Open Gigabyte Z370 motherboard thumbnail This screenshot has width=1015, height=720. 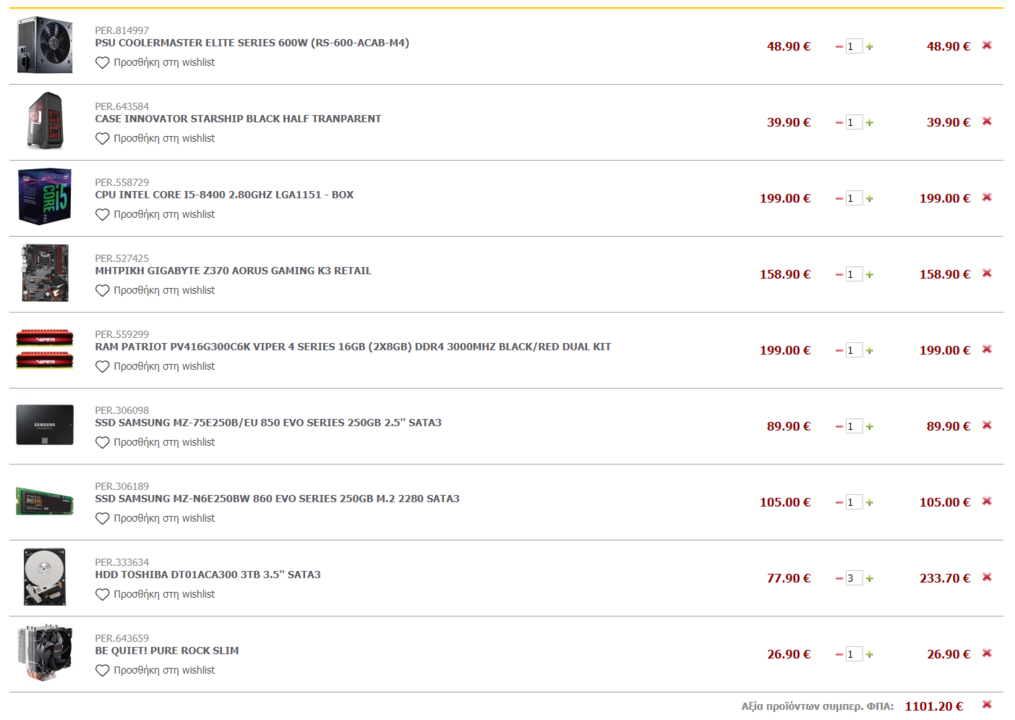click(45, 273)
